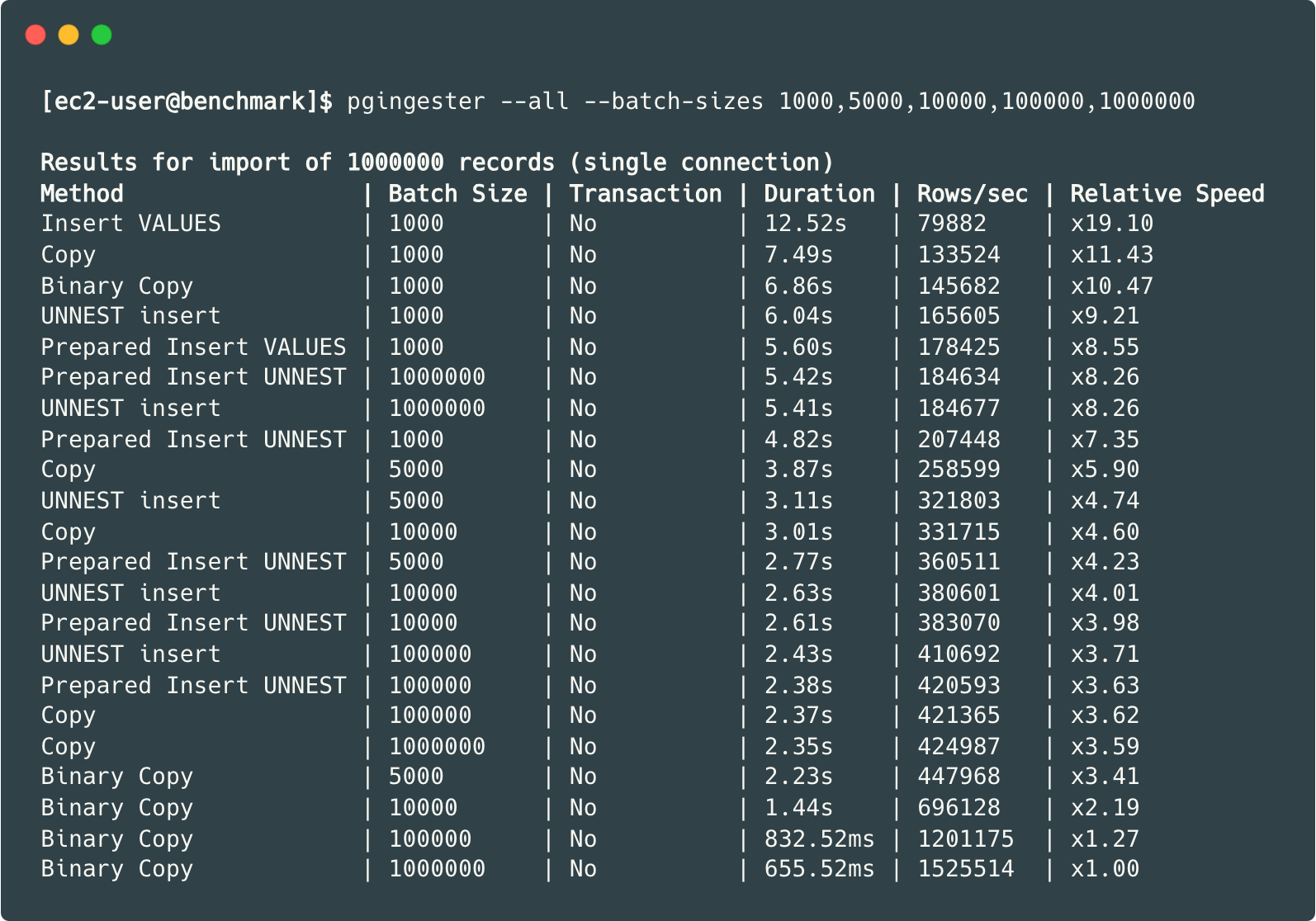Click the Method column header
The height and width of the screenshot is (921, 1316).
coord(82,194)
